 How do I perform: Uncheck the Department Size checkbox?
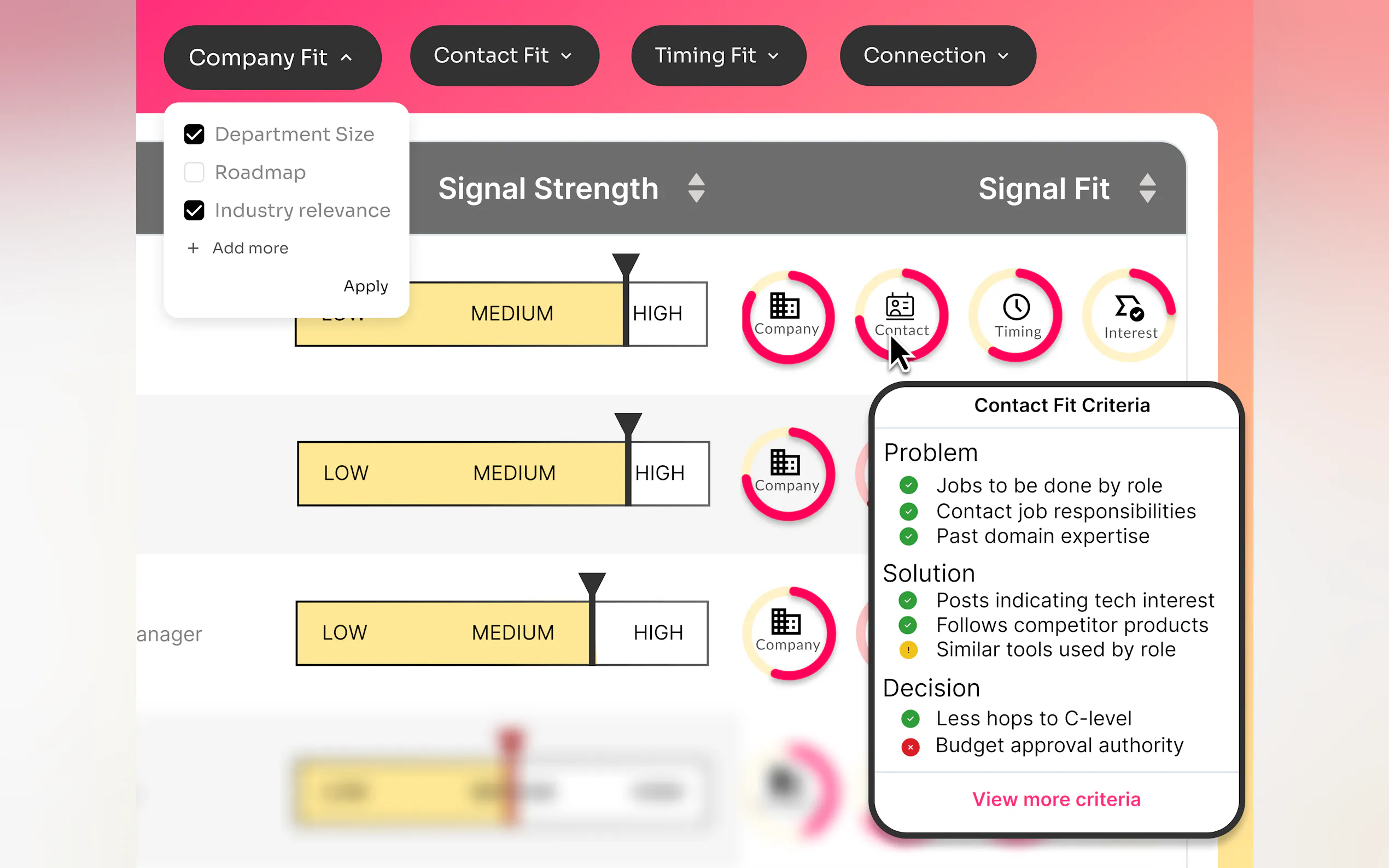(x=194, y=134)
